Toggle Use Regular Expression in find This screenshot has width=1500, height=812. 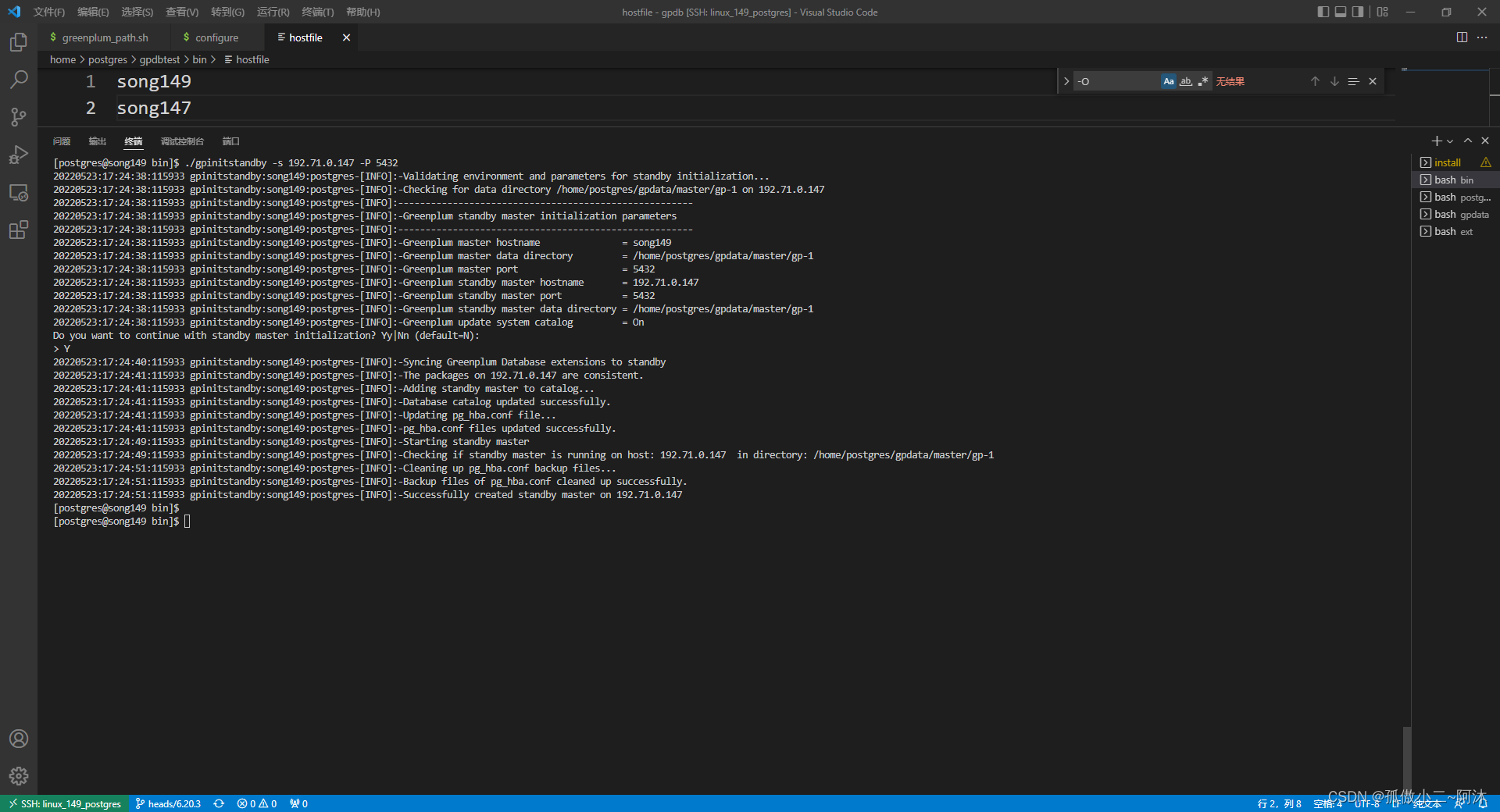(x=1203, y=81)
